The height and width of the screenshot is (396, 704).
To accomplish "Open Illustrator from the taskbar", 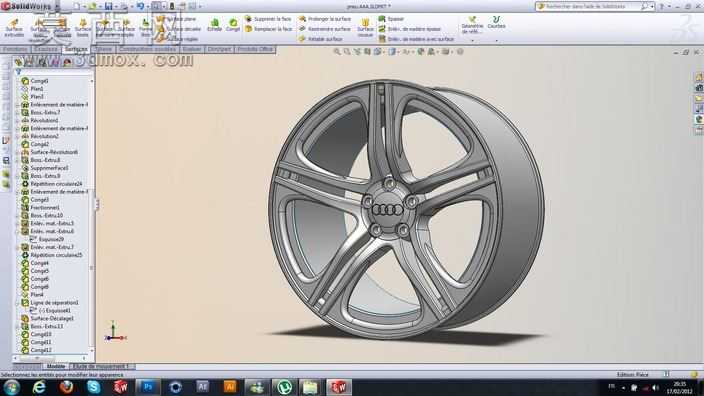I will pyautogui.click(x=229, y=387).
